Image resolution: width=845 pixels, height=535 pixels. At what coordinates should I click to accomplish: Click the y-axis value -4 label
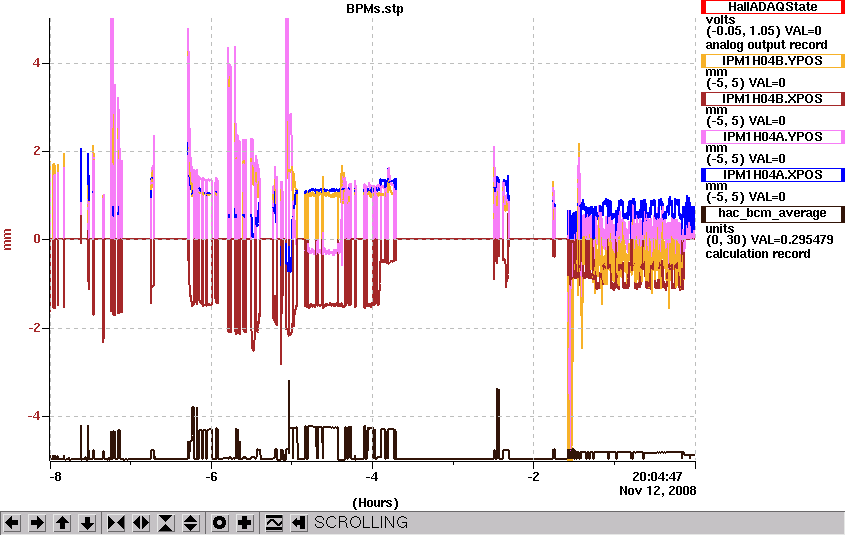pyautogui.click(x=34, y=416)
